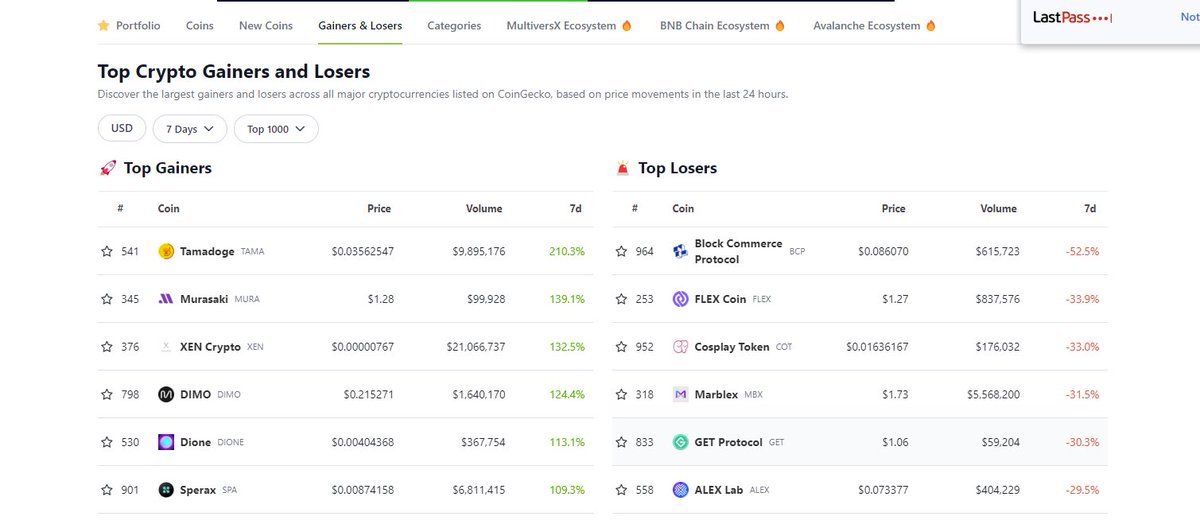Toggle favorite star for XEN Crypto

point(107,347)
